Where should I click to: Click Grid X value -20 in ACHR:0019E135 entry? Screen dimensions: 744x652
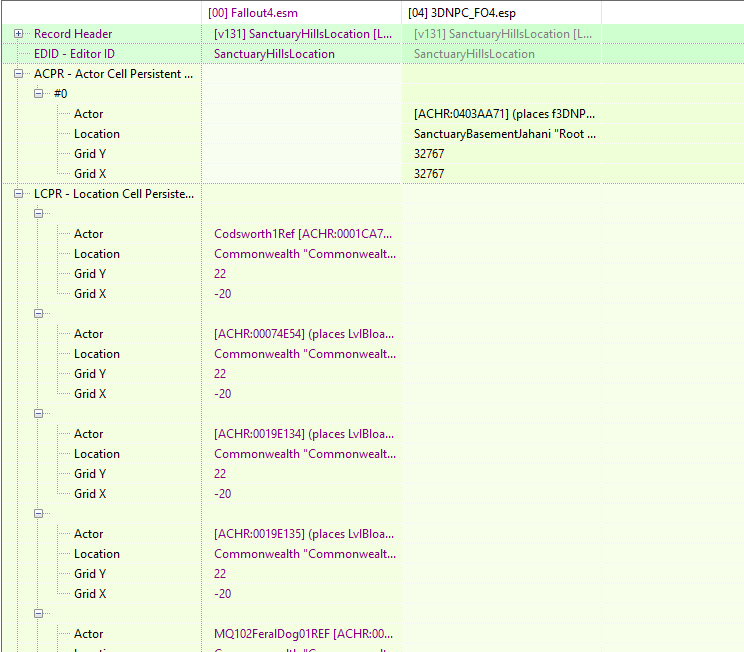click(x=223, y=594)
